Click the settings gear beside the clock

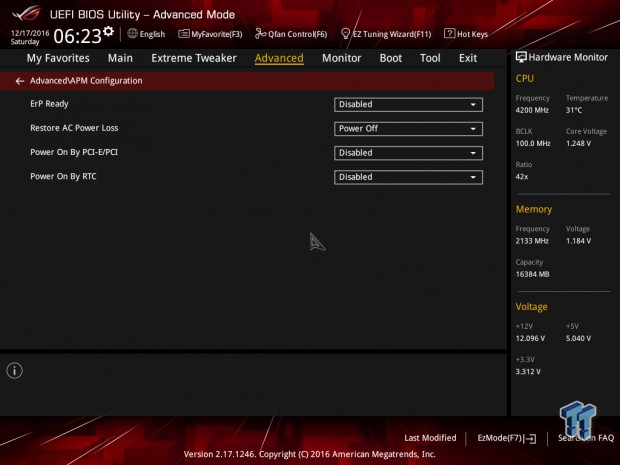click(108, 32)
